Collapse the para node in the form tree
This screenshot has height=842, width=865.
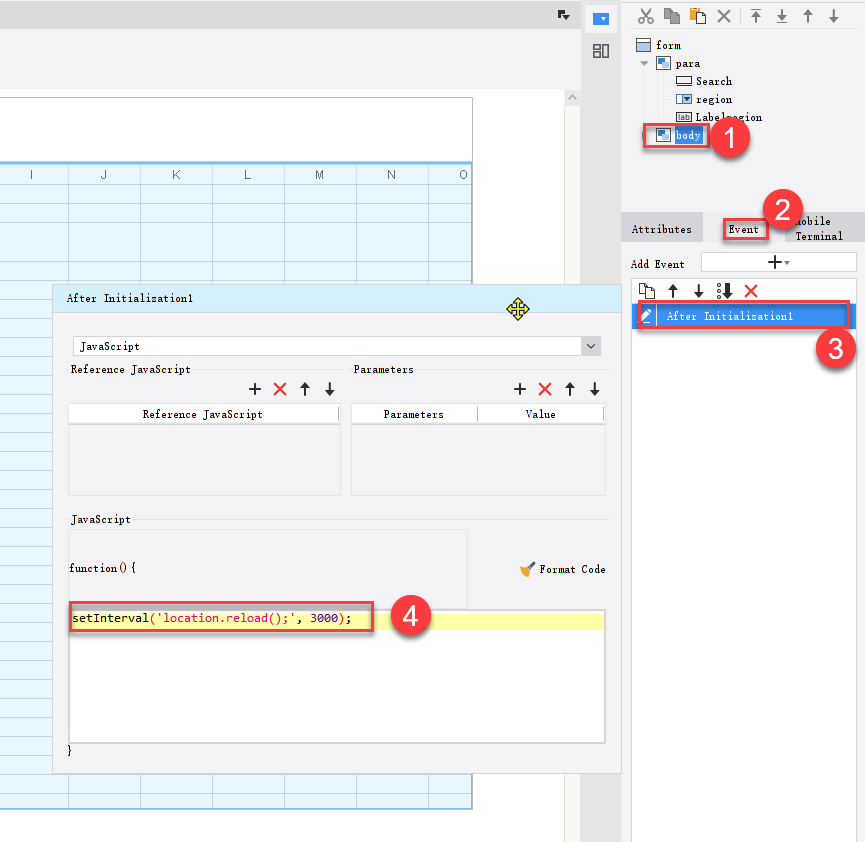[645, 62]
